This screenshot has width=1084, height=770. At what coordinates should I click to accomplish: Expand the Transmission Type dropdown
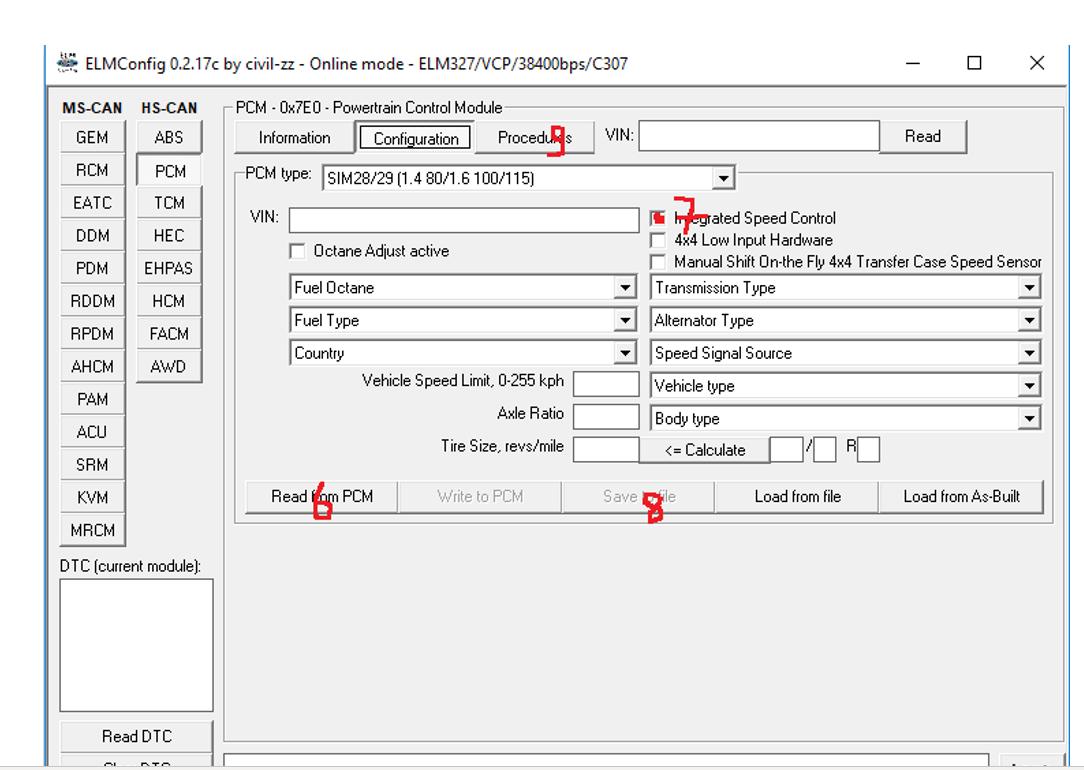(1029, 288)
